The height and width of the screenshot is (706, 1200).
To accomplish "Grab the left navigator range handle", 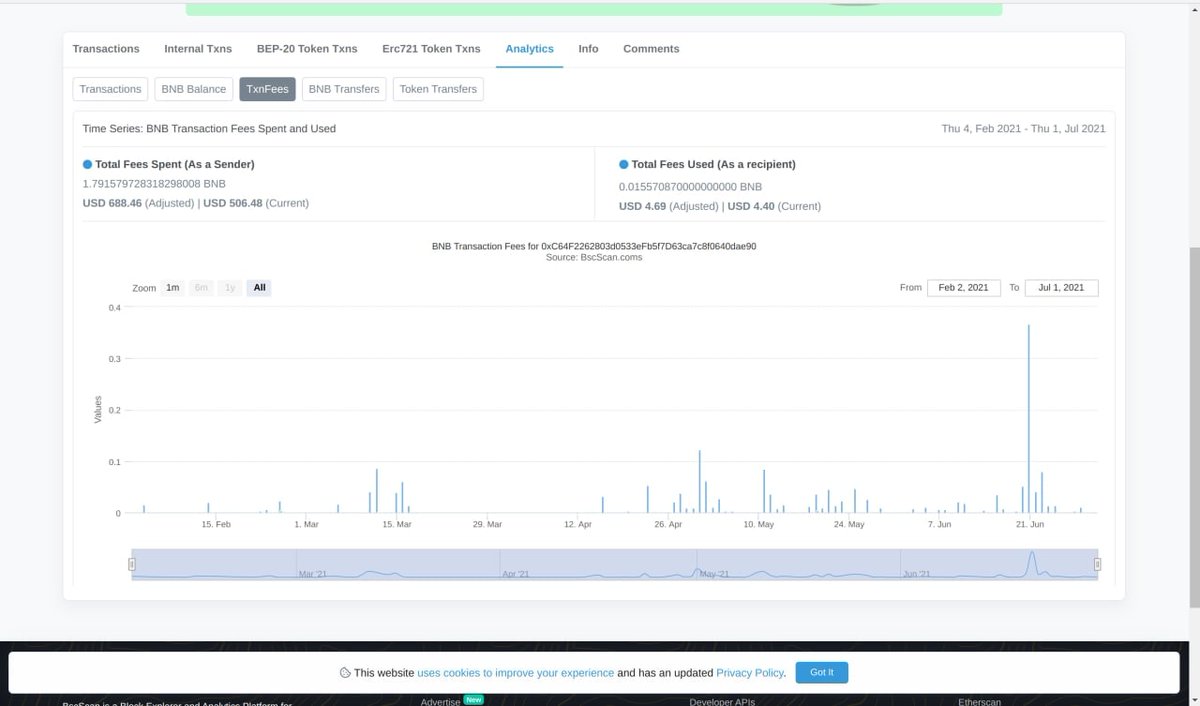I will (132, 565).
